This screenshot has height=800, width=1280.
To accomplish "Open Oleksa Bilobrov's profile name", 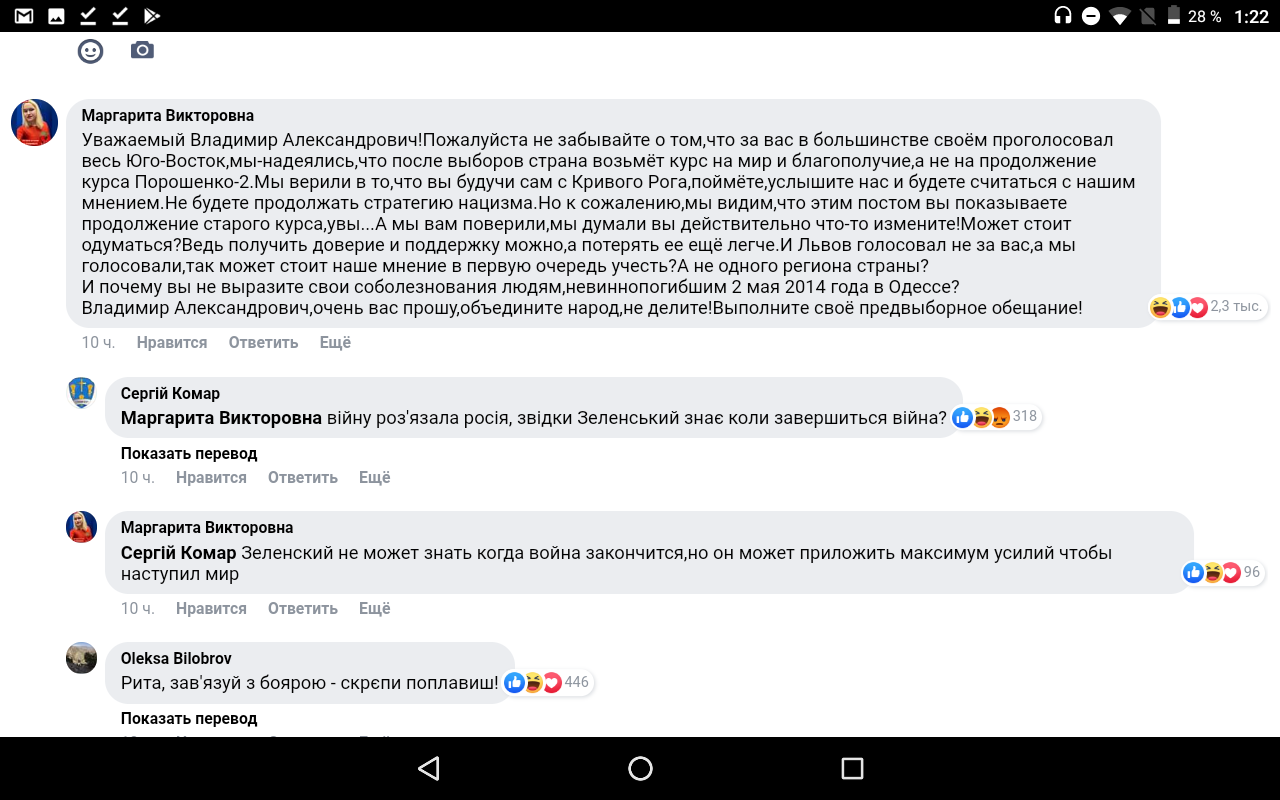I will tap(176, 658).
